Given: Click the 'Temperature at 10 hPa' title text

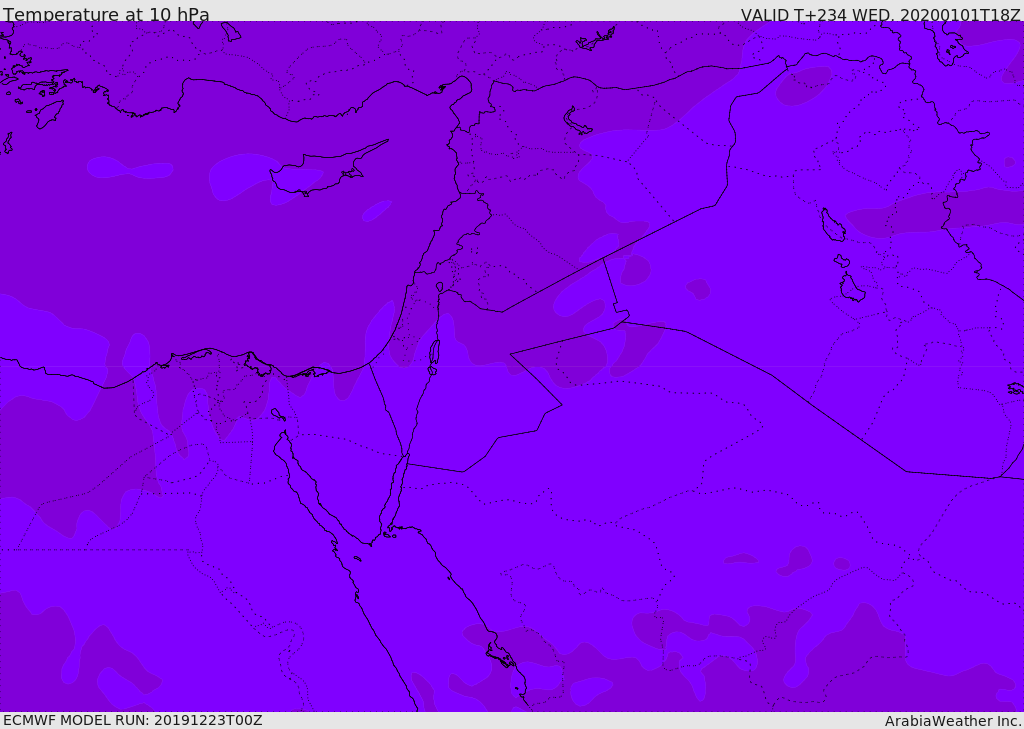Looking at the screenshot, I should tap(106, 14).
